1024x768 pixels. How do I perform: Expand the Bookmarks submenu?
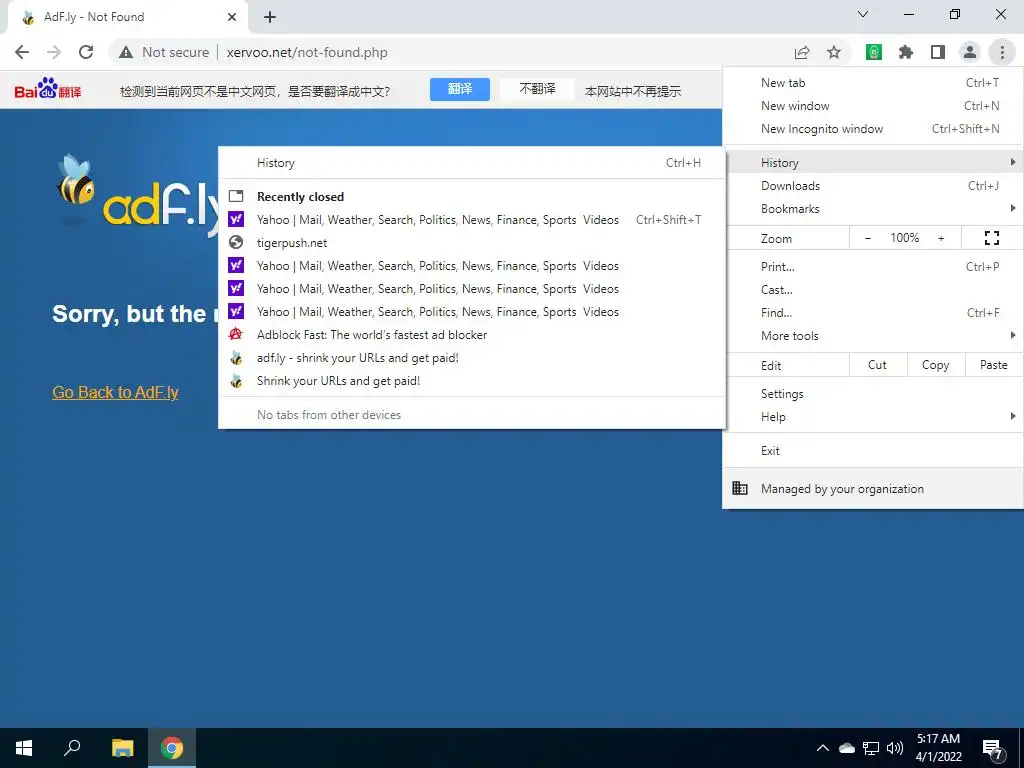pyautogui.click(x=873, y=208)
